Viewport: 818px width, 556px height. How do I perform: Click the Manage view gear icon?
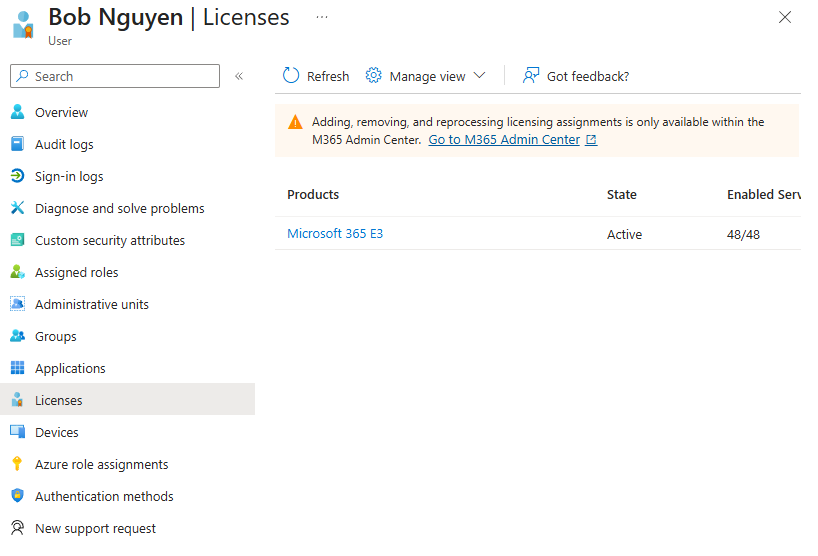coord(374,76)
